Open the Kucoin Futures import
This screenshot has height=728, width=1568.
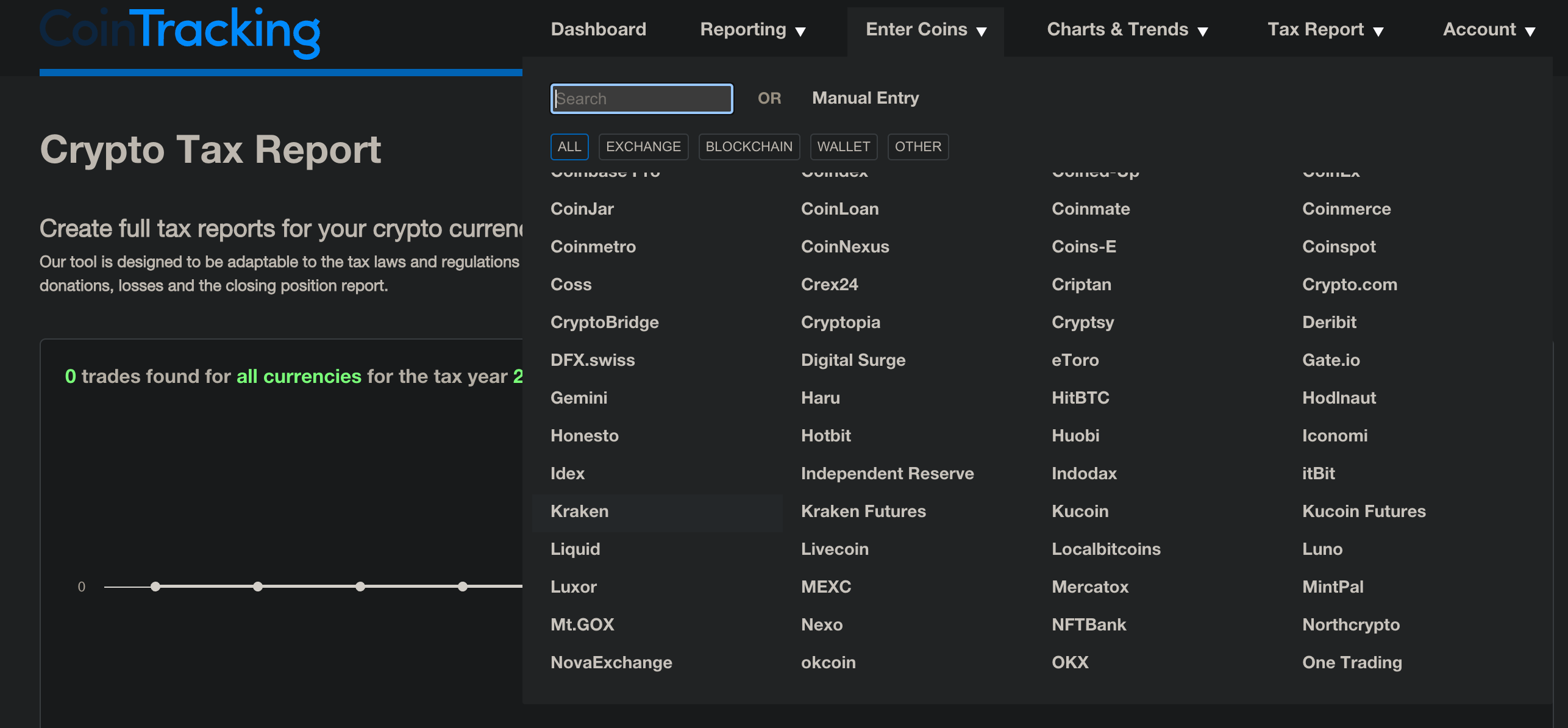click(x=1364, y=512)
